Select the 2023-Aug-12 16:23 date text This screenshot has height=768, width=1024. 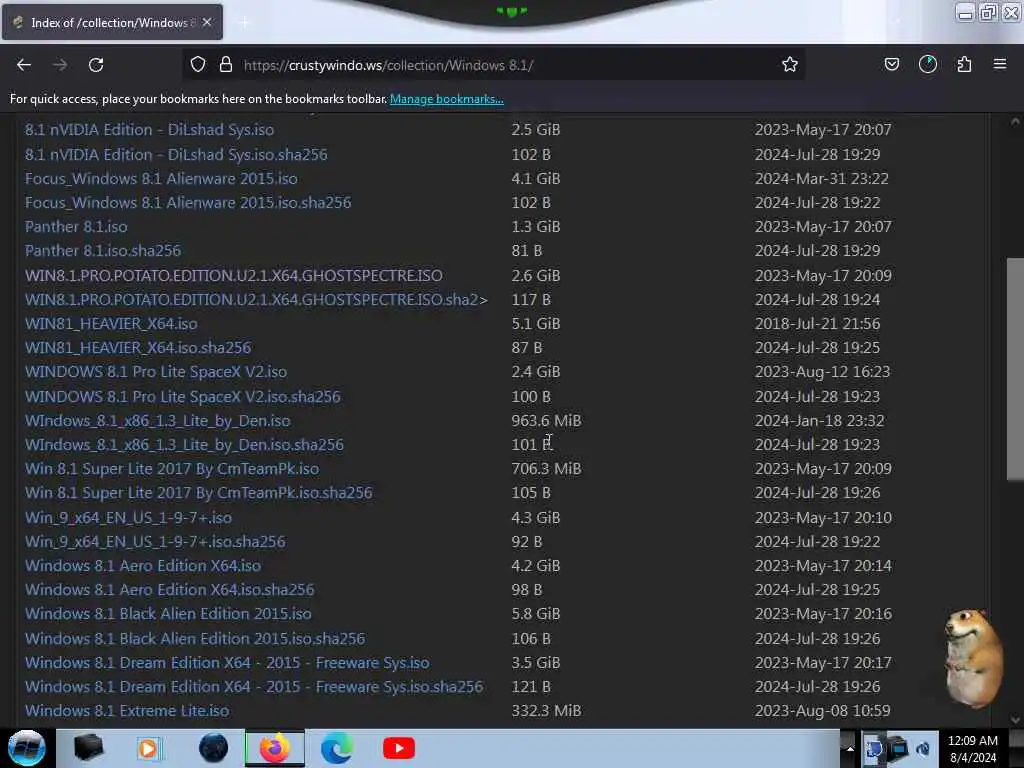click(822, 372)
